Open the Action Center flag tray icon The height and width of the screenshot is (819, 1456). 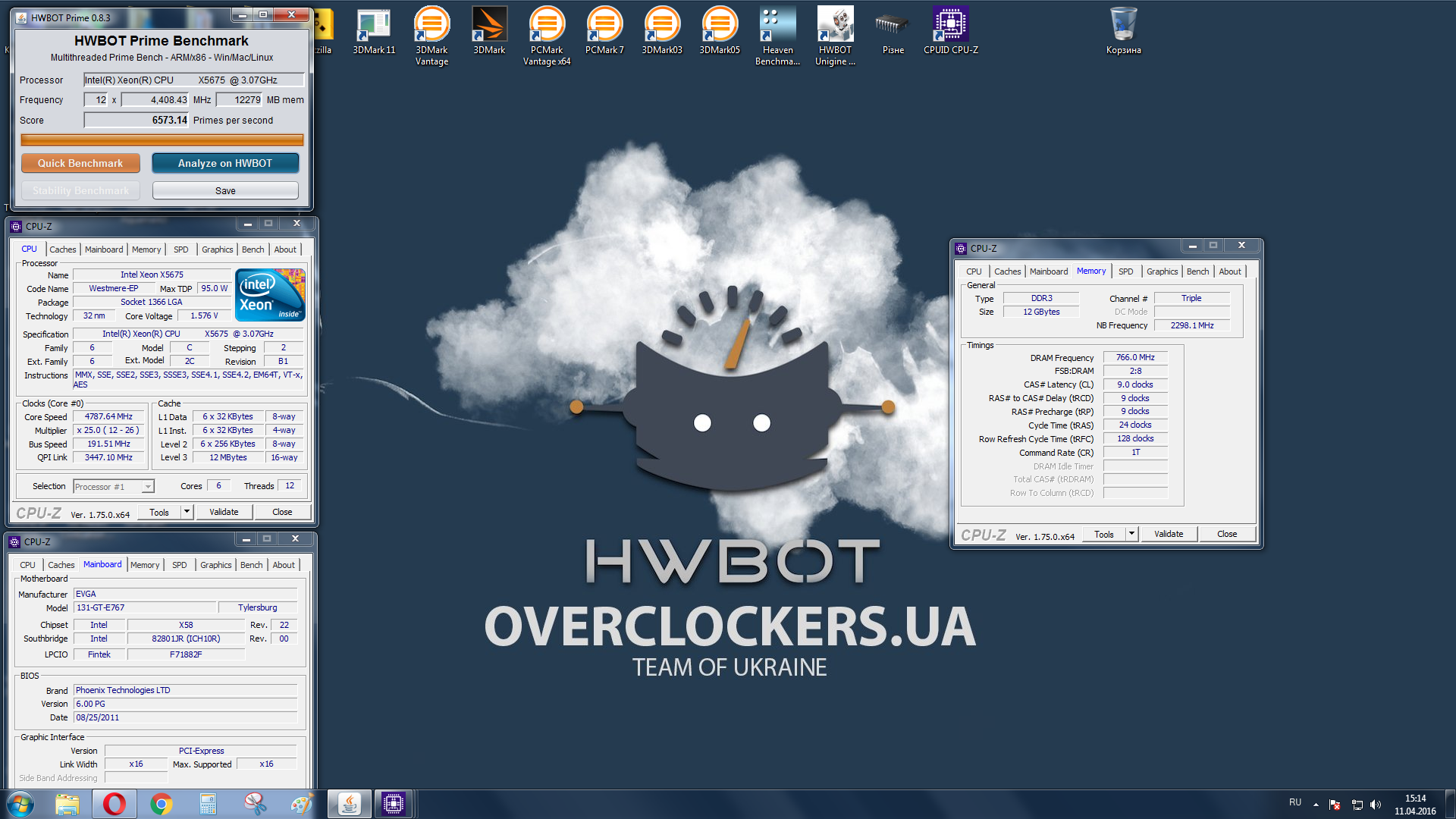pyautogui.click(x=1335, y=805)
